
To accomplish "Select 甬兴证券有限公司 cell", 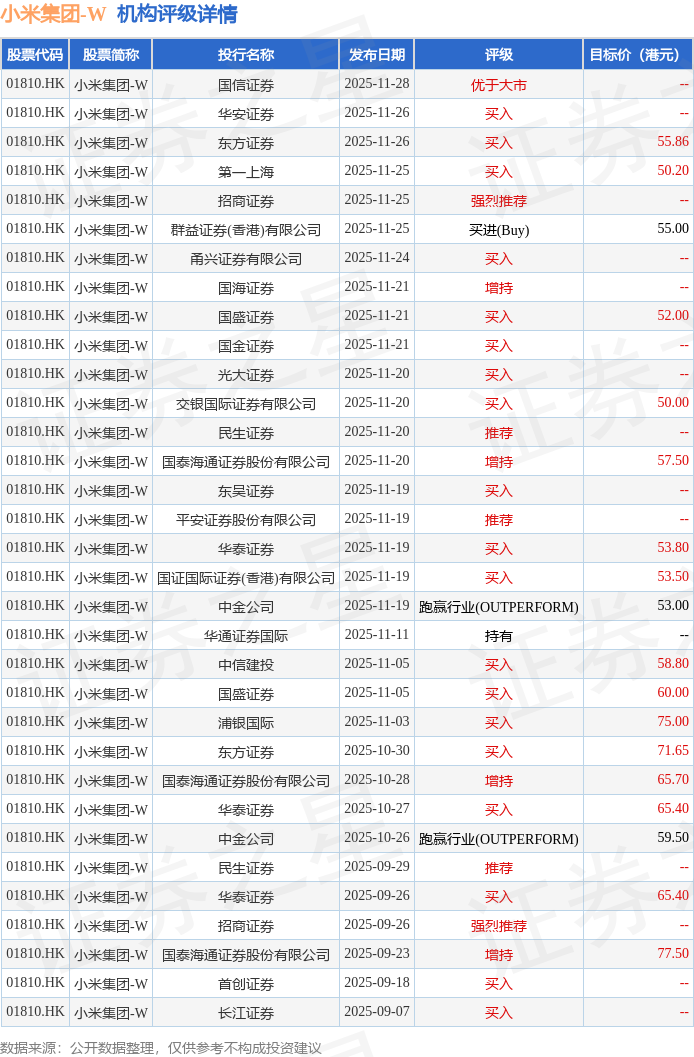I will 246,259.
